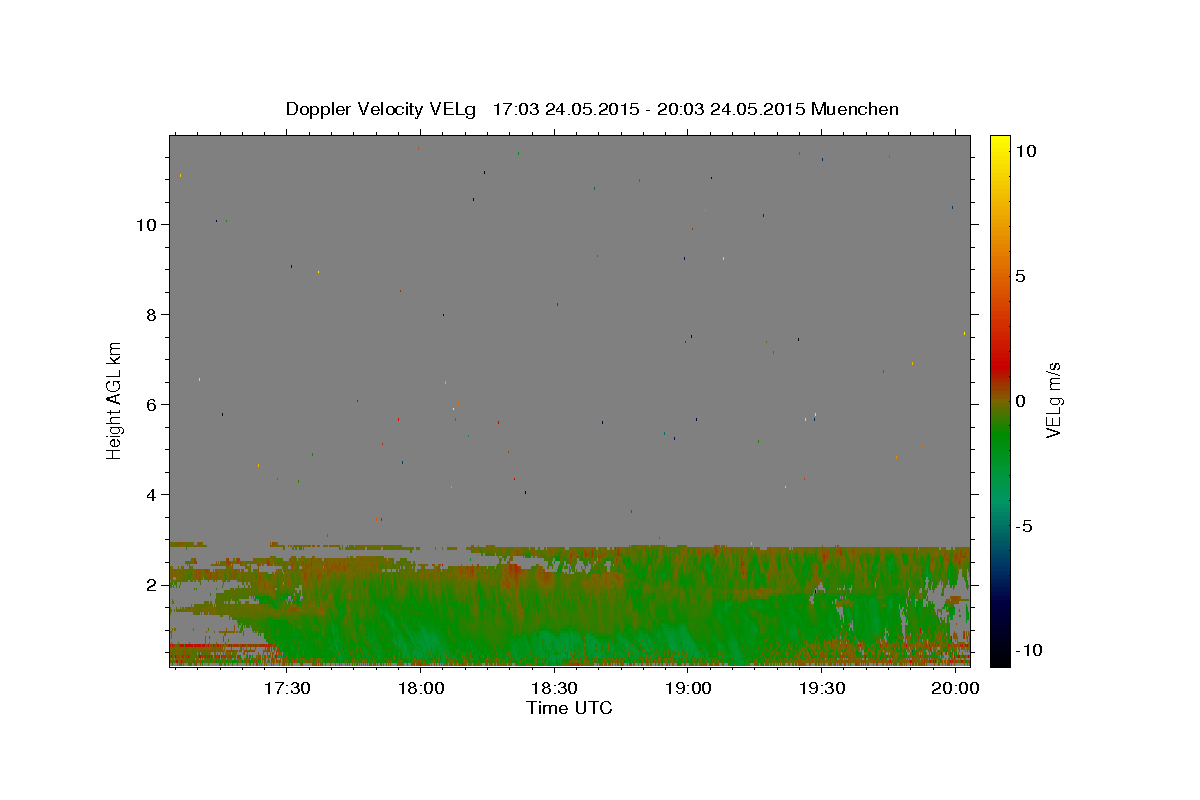Image resolution: width=1200 pixels, height=800 pixels.
Task: Click the height tick label 6
Action: coord(152,404)
